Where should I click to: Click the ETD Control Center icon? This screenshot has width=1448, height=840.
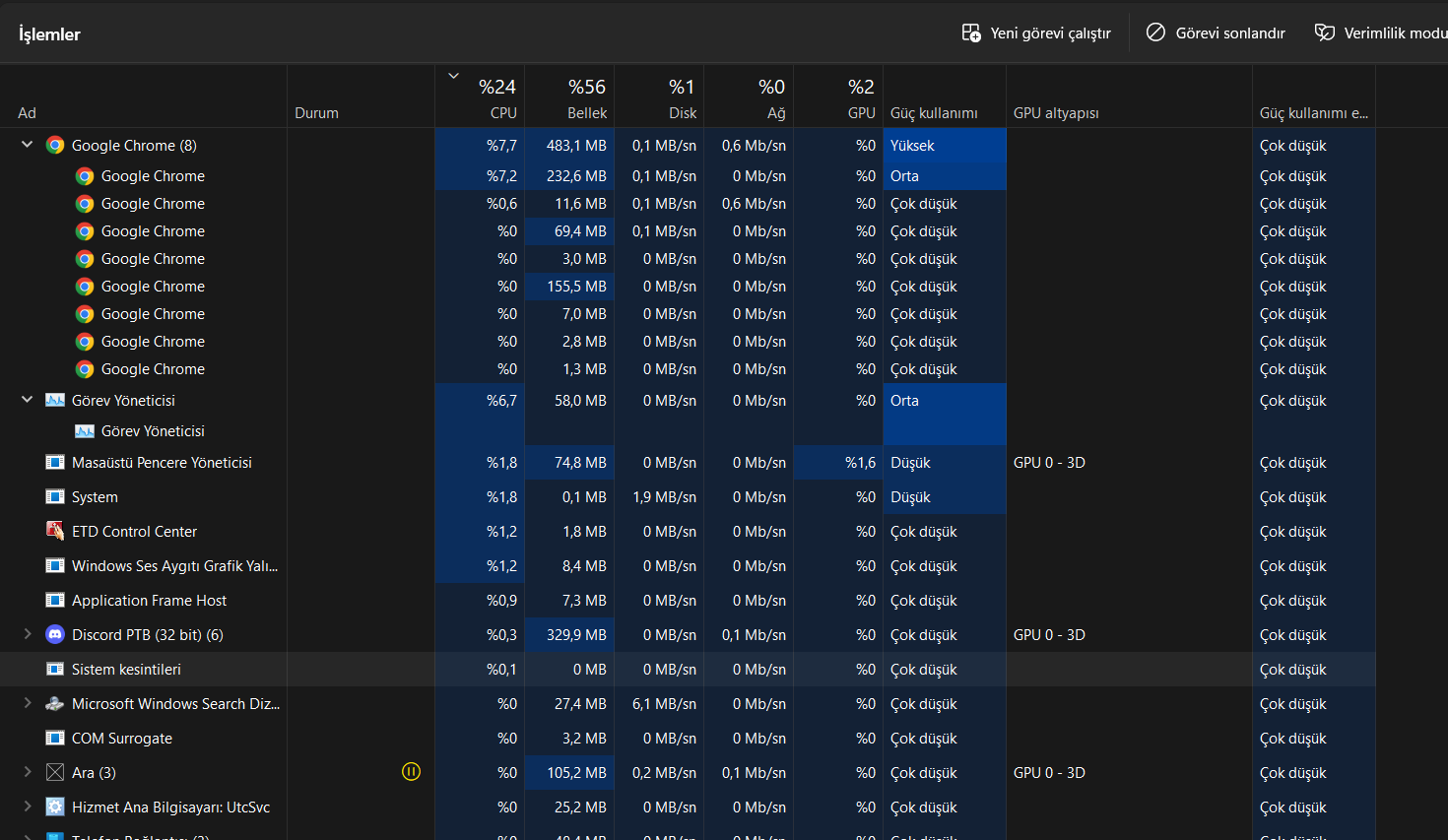(55, 531)
